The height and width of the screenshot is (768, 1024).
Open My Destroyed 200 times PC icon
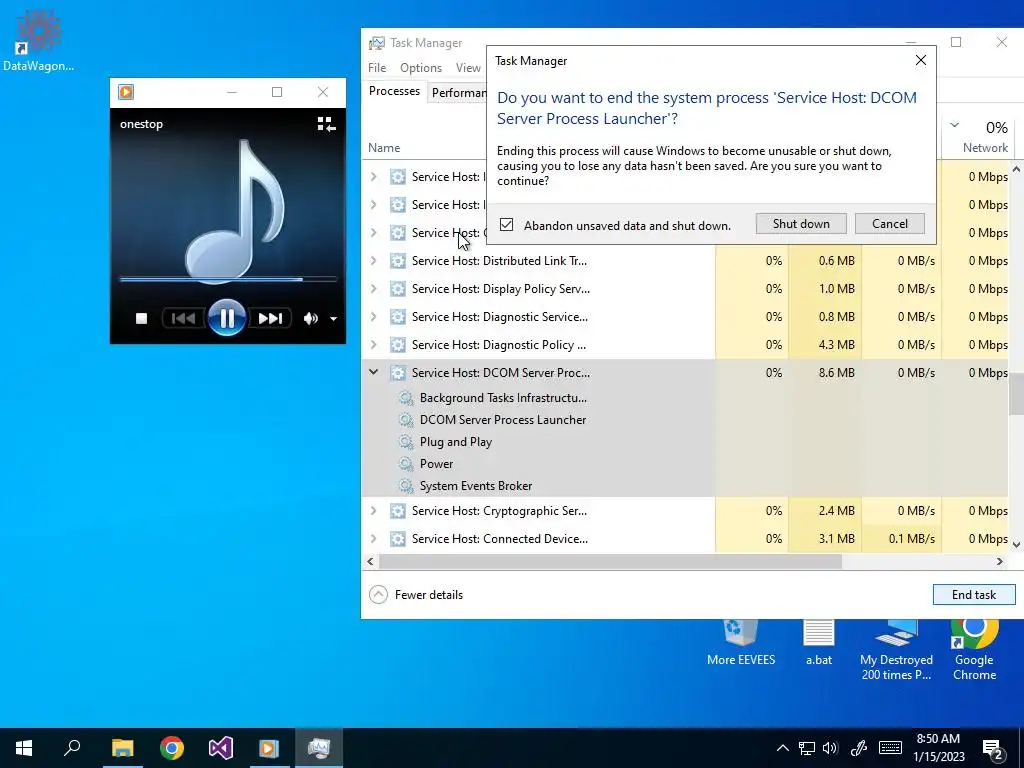(x=896, y=650)
